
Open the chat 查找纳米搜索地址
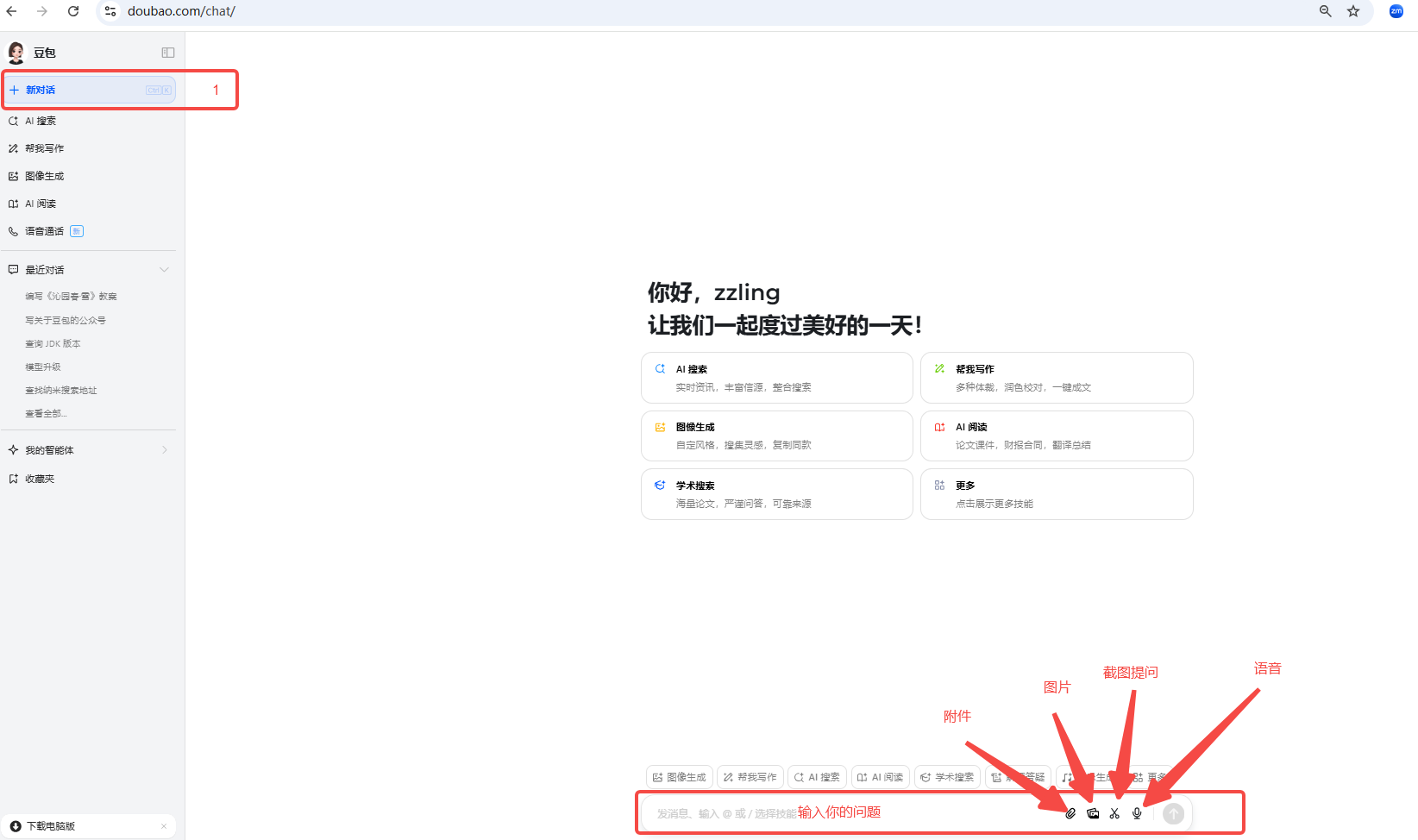click(60, 390)
